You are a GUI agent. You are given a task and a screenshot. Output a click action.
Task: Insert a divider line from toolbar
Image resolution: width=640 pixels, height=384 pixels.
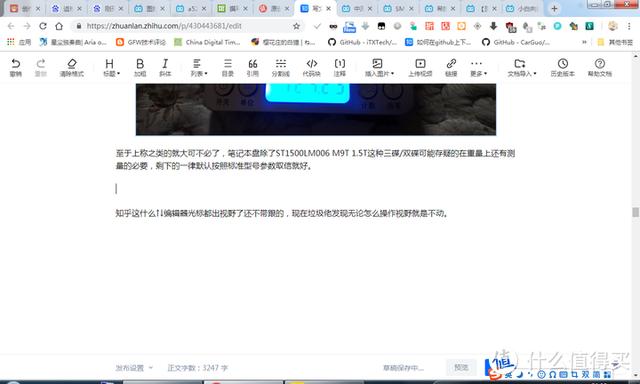pyautogui.click(x=280, y=67)
